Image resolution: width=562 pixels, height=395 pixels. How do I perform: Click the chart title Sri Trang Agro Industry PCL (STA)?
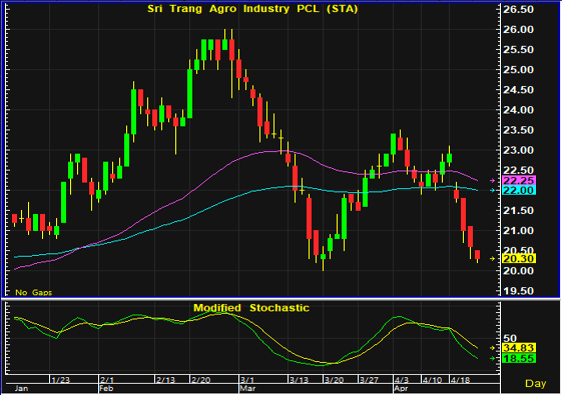252,9
